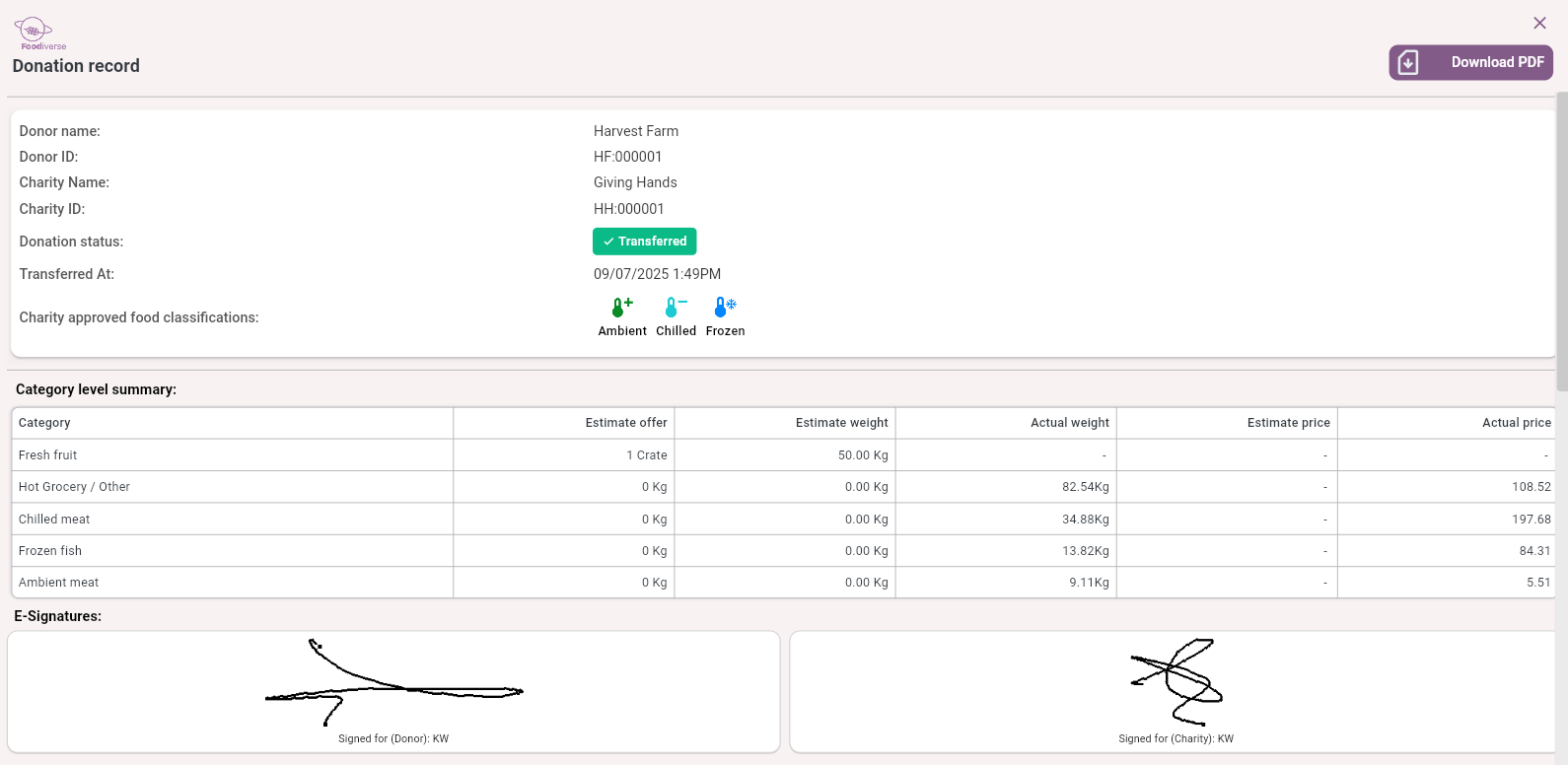Click the green Transferred status badge
1568x765 pixels.
pyautogui.click(x=644, y=242)
